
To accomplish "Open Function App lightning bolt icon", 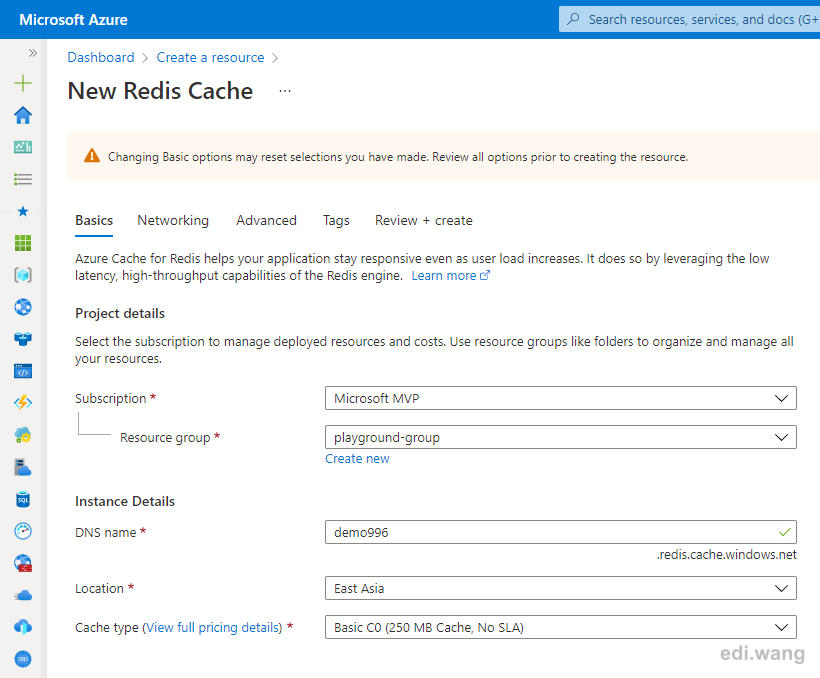I will [x=23, y=403].
